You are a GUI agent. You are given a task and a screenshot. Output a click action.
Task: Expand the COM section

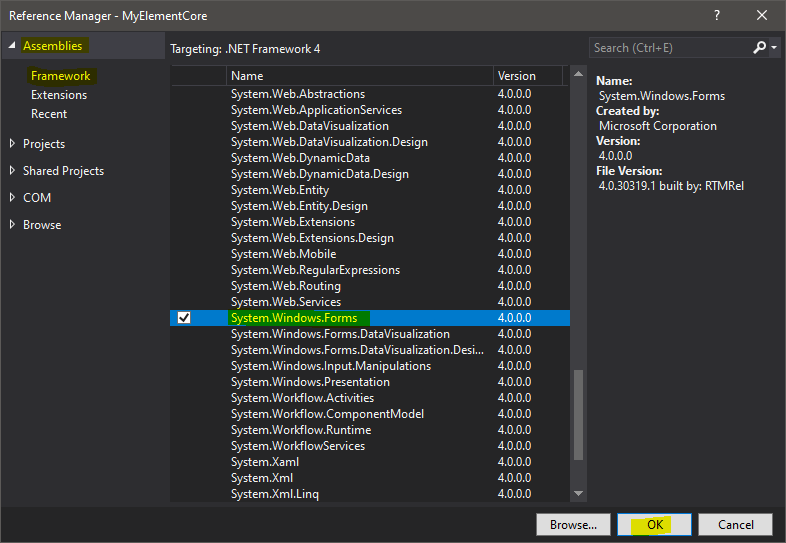click(x=12, y=198)
